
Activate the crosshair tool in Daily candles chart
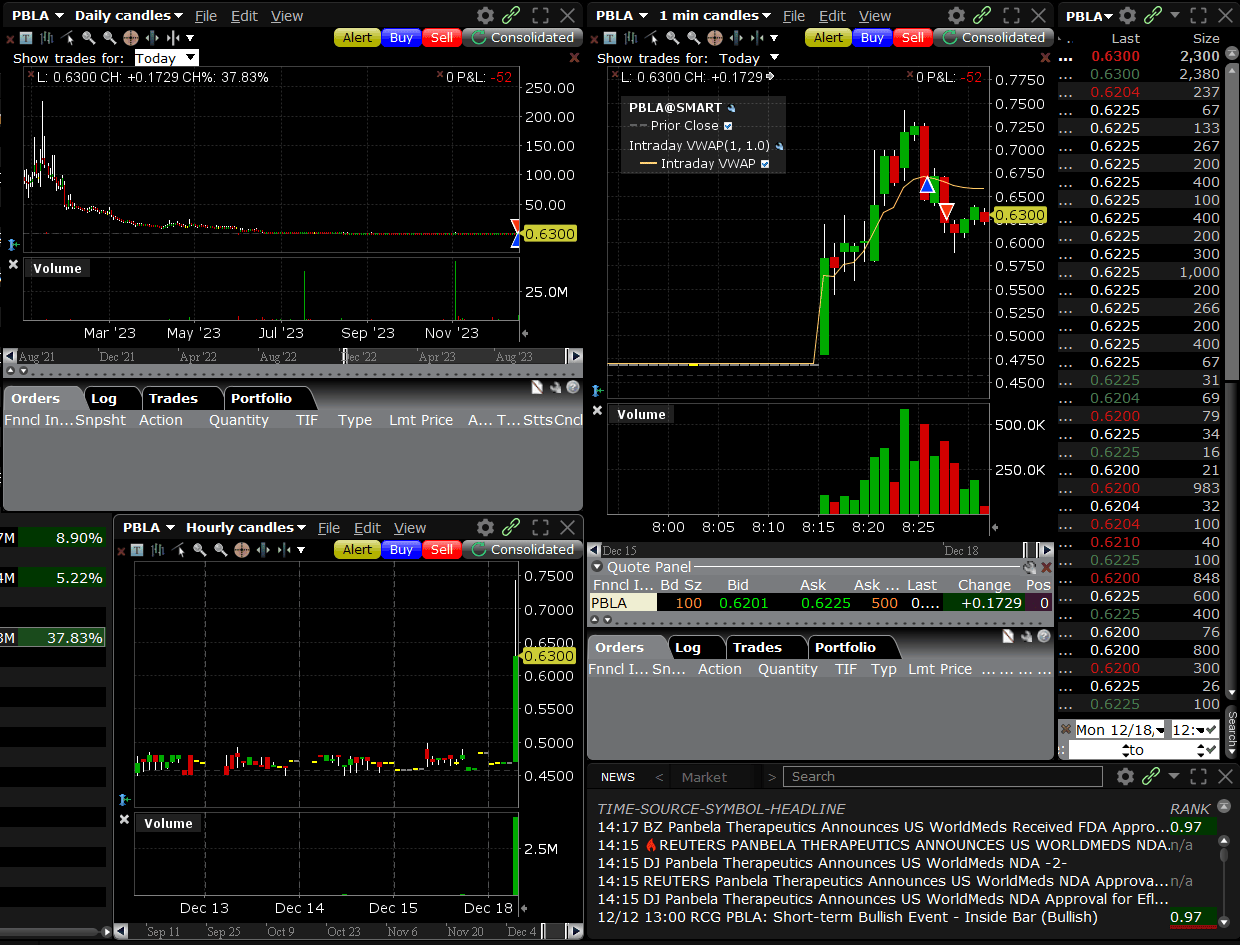click(x=131, y=38)
